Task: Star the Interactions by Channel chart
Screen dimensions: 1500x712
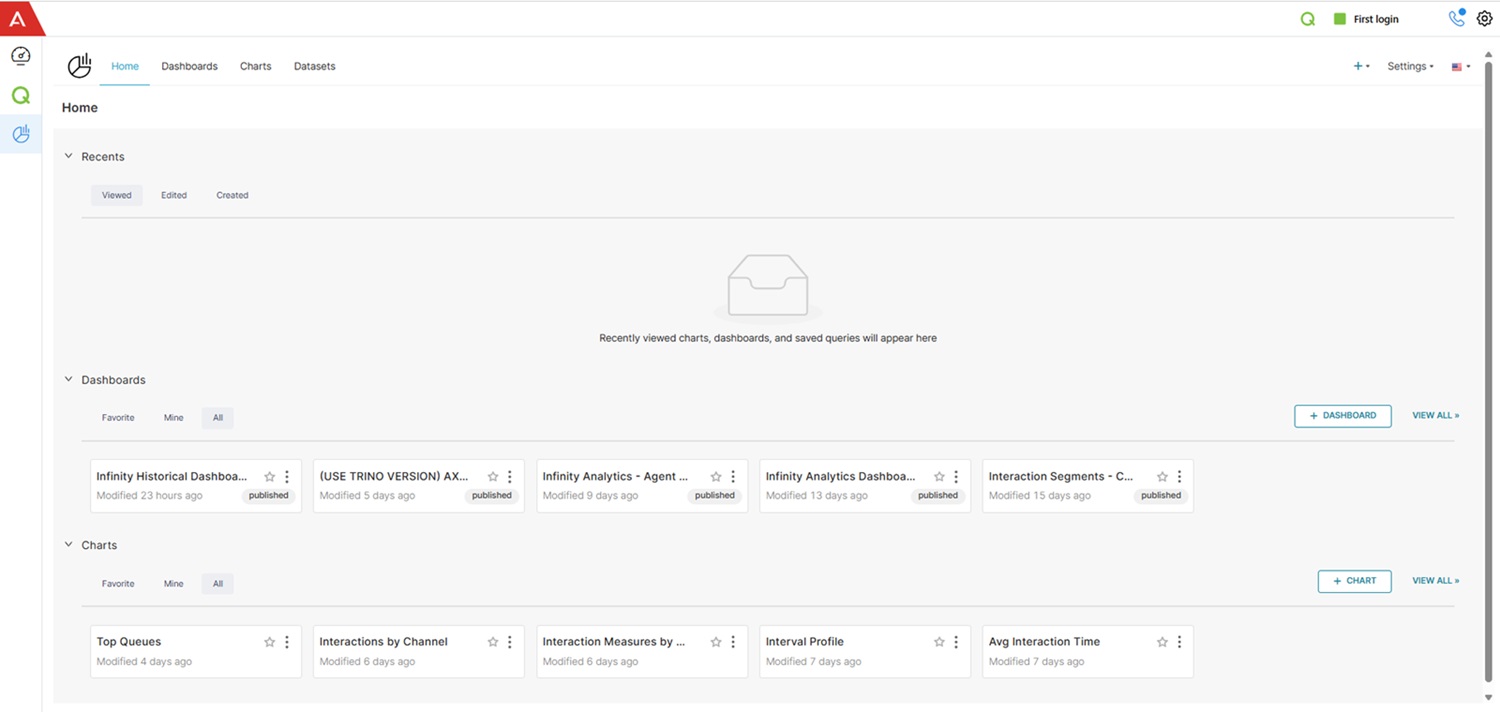Action: tap(493, 642)
